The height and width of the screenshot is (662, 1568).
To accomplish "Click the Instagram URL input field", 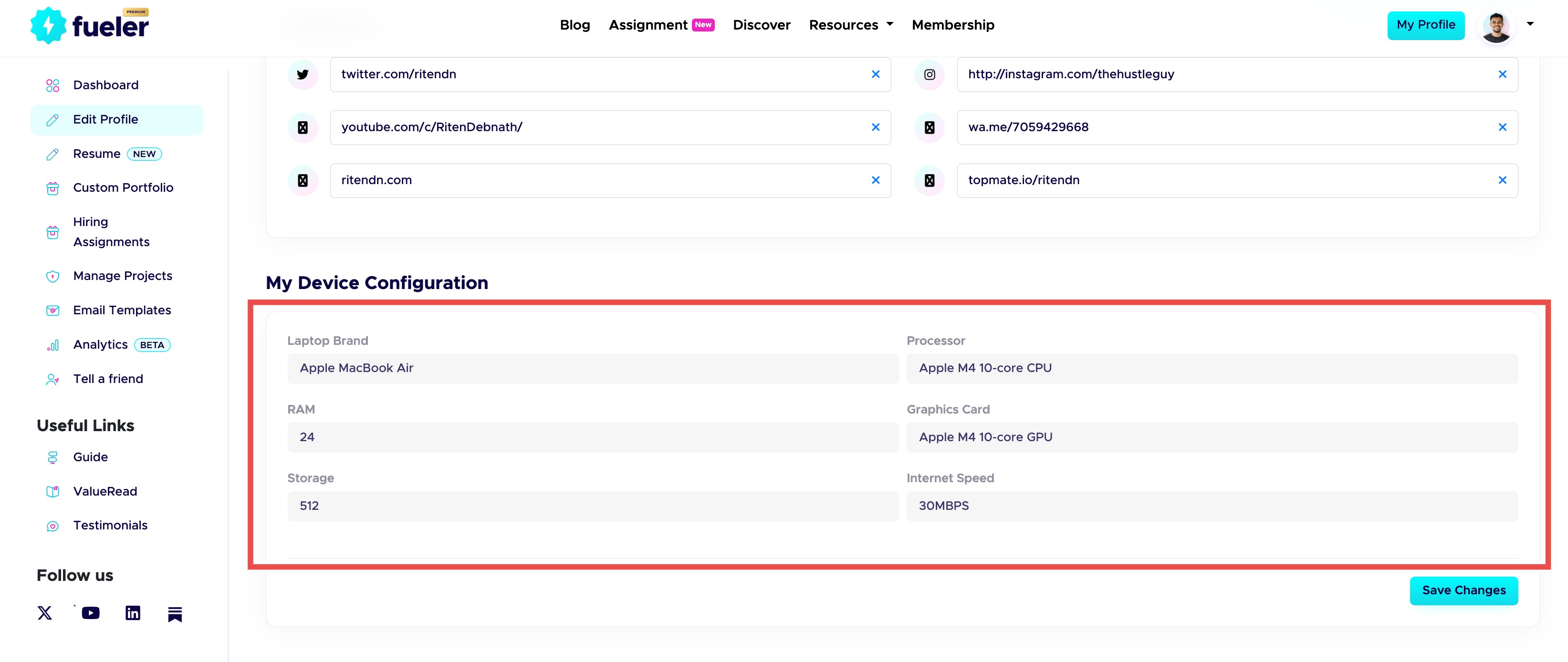I will 1237,74.
